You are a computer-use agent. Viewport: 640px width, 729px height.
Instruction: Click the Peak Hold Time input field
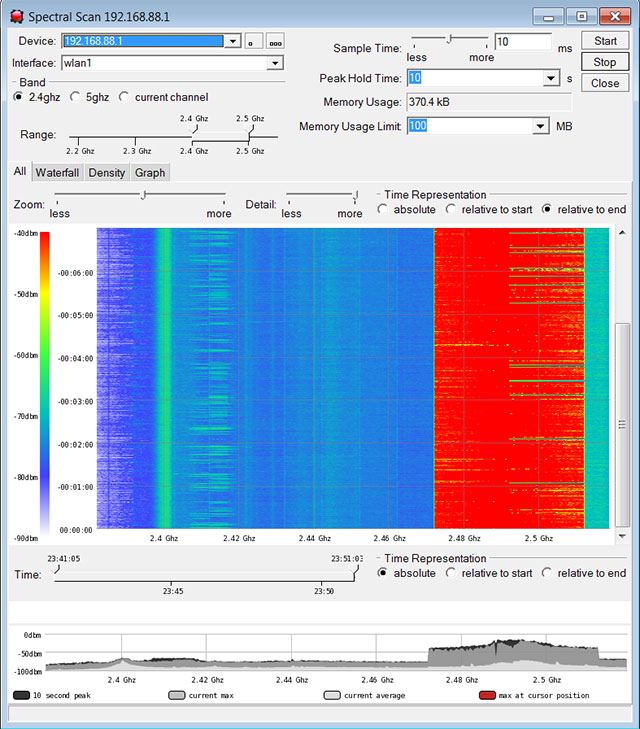(x=475, y=78)
